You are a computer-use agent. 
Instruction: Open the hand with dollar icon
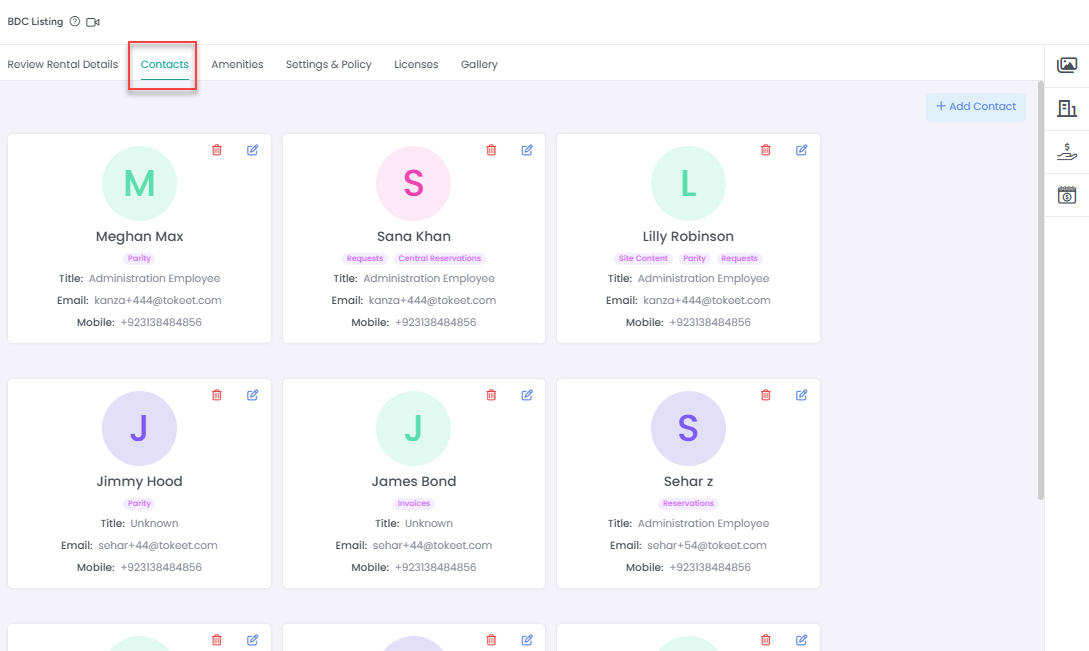pyautogui.click(x=1067, y=151)
